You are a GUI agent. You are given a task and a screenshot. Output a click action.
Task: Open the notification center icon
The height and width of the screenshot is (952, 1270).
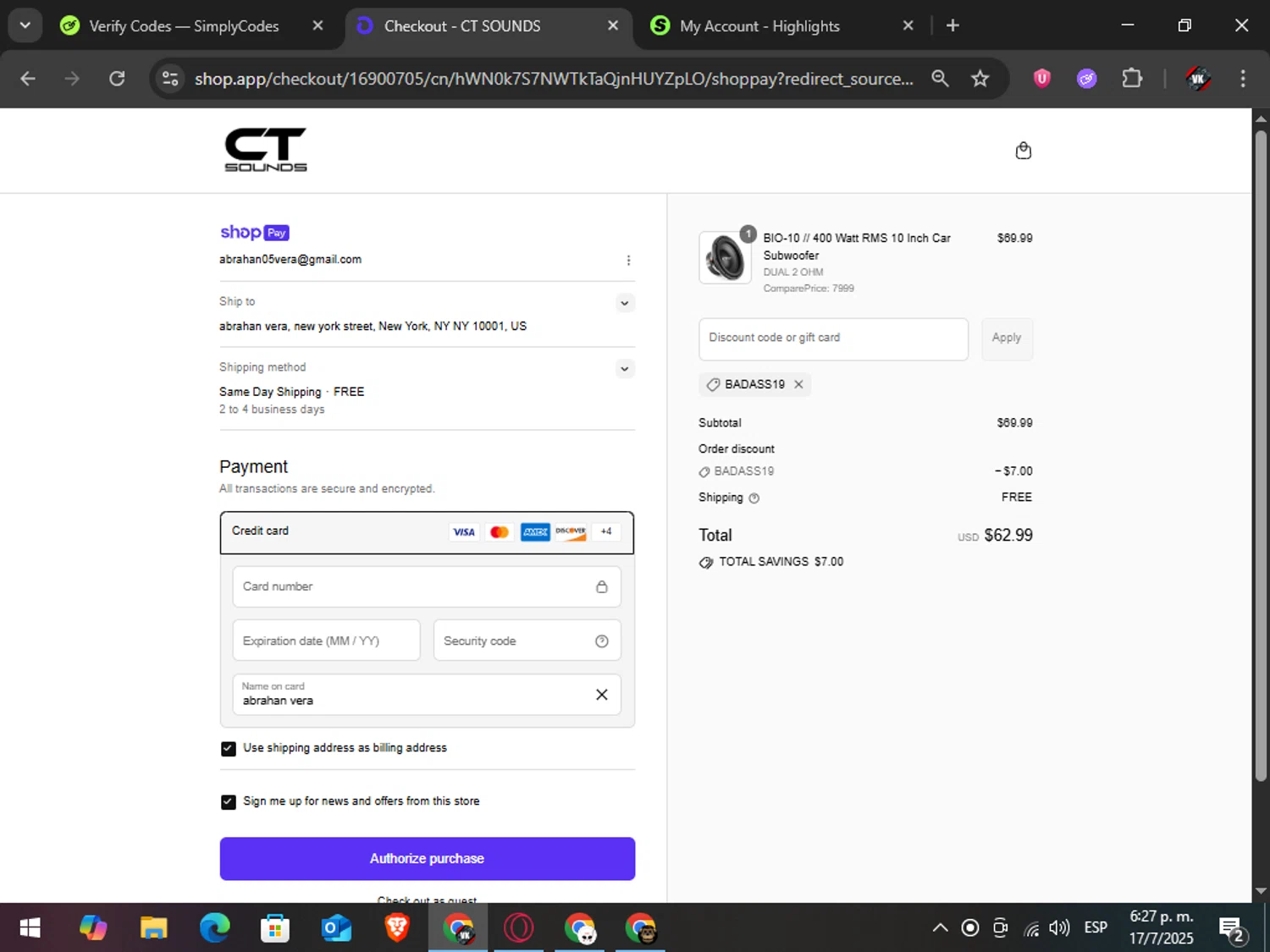click(1232, 929)
